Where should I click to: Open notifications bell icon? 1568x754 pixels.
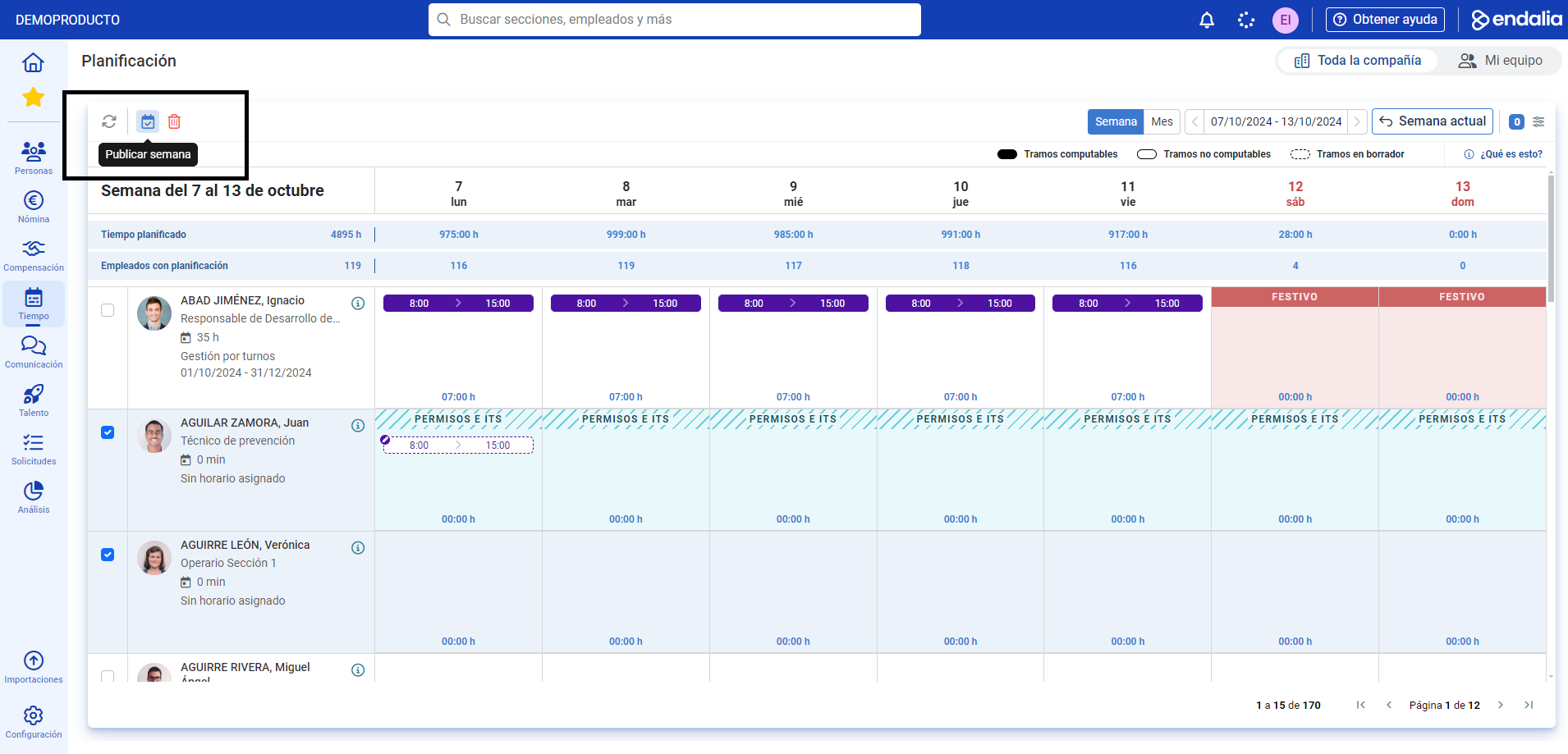(1207, 20)
